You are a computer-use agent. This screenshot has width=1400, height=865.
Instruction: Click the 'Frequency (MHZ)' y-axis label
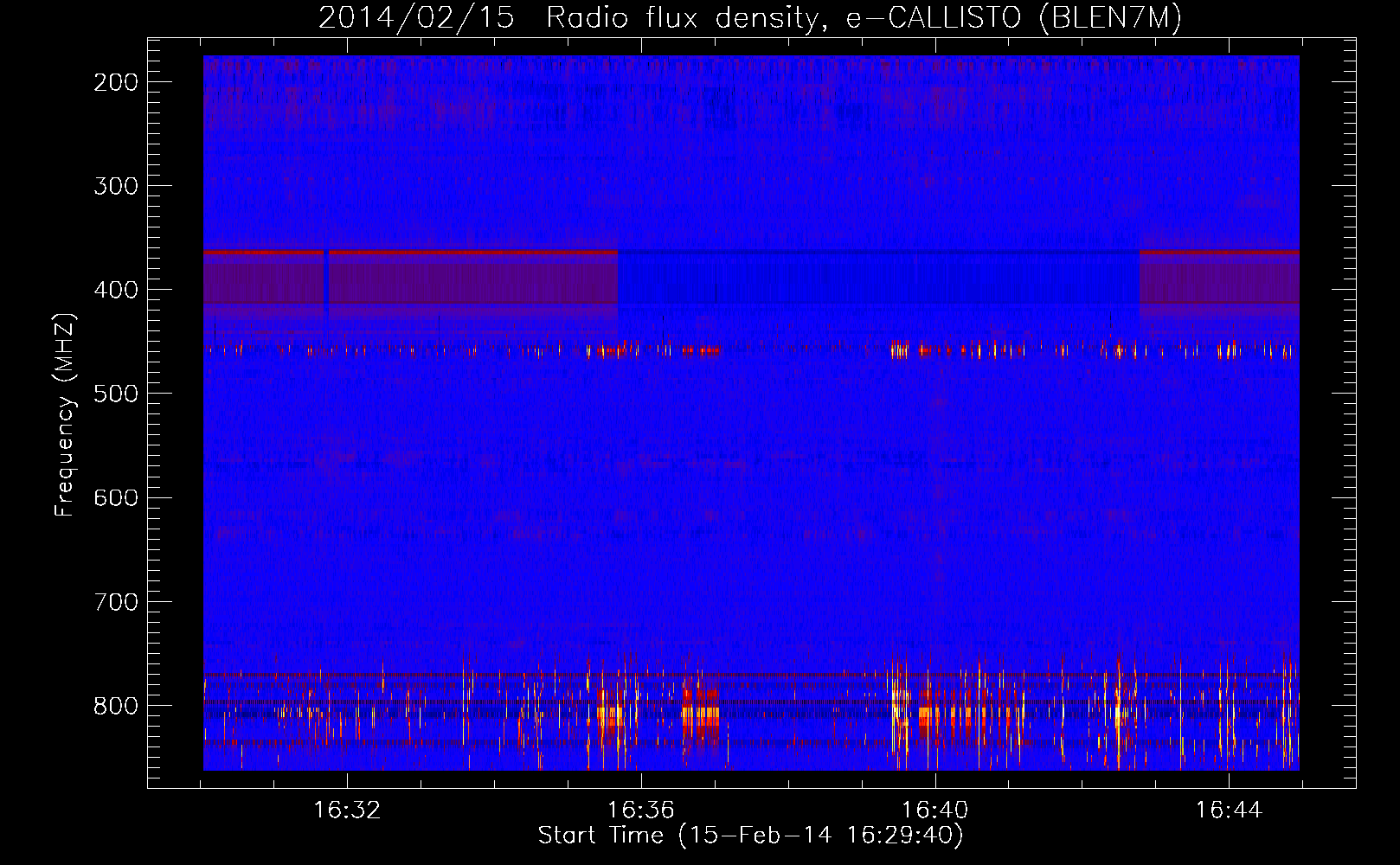click(65, 414)
